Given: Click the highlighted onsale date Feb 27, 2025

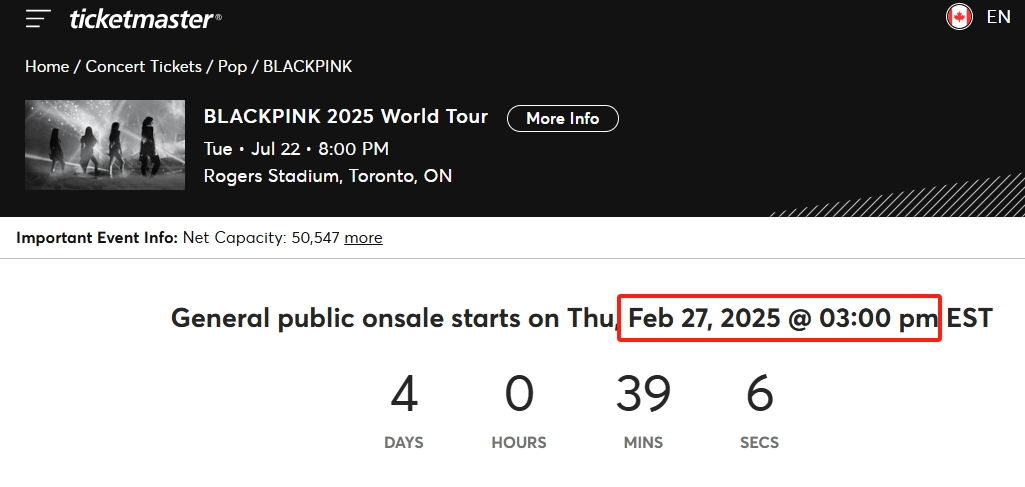Looking at the screenshot, I should [x=779, y=319].
